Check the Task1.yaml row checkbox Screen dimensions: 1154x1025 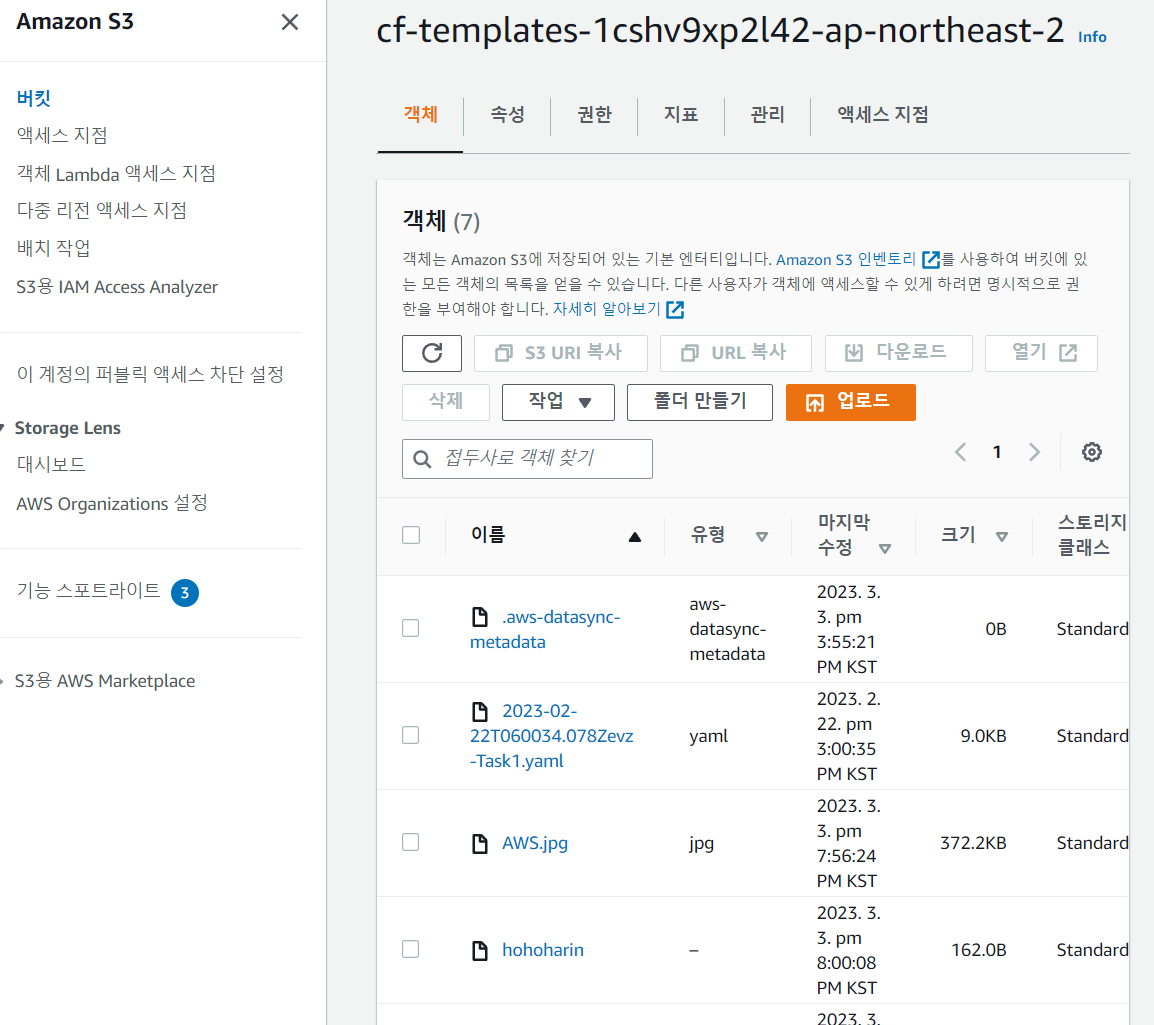(x=411, y=735)
